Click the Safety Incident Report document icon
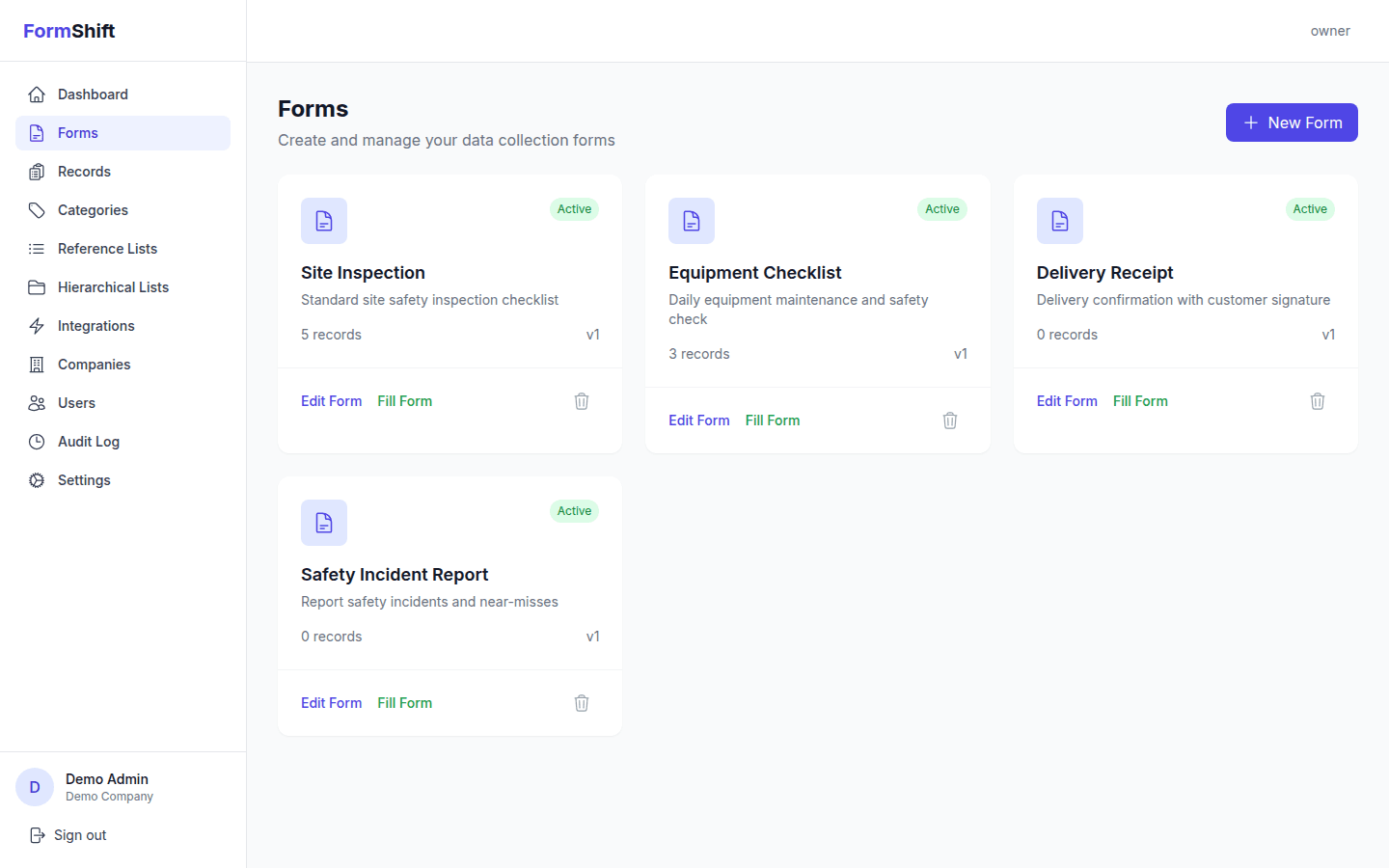The image size is (1389, 868). tap(323, 522)
